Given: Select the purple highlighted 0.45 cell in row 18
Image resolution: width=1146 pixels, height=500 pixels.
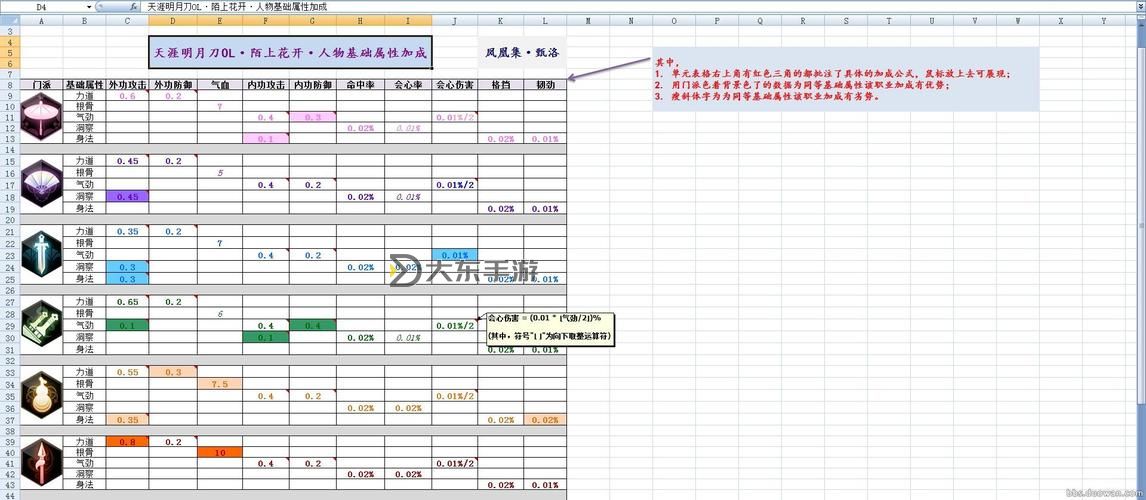Looking at the screenshot, I should click(x=127, y=196).
